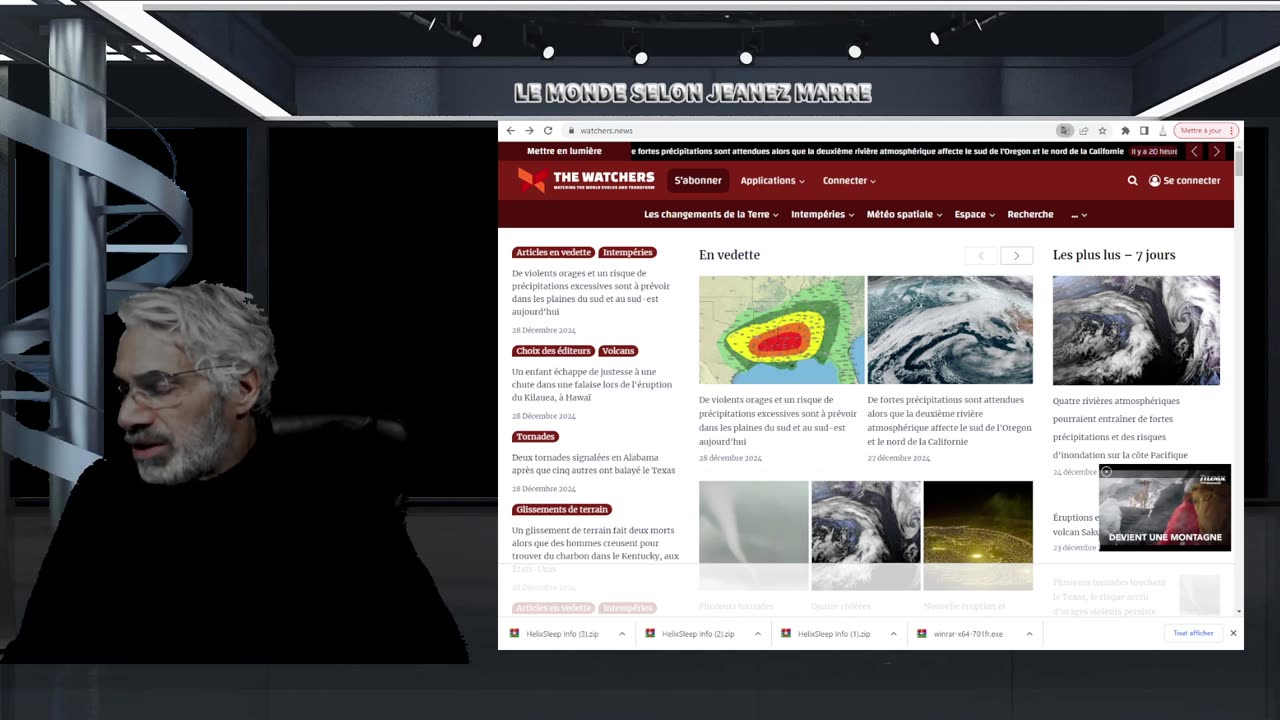This screenshot has width=1280, height=720.
Task: Go forward using the browser forward arrow
Action: click(529, 131)
